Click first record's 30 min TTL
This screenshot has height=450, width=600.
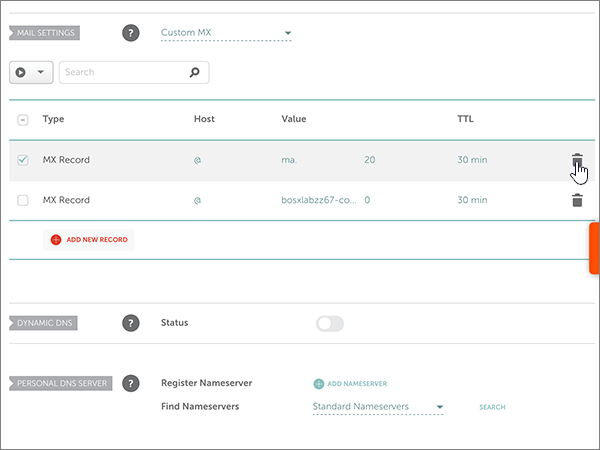472,160
